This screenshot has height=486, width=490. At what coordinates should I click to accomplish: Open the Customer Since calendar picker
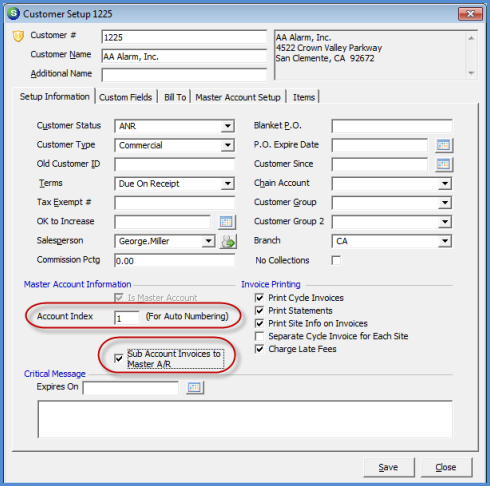(444, 164)
